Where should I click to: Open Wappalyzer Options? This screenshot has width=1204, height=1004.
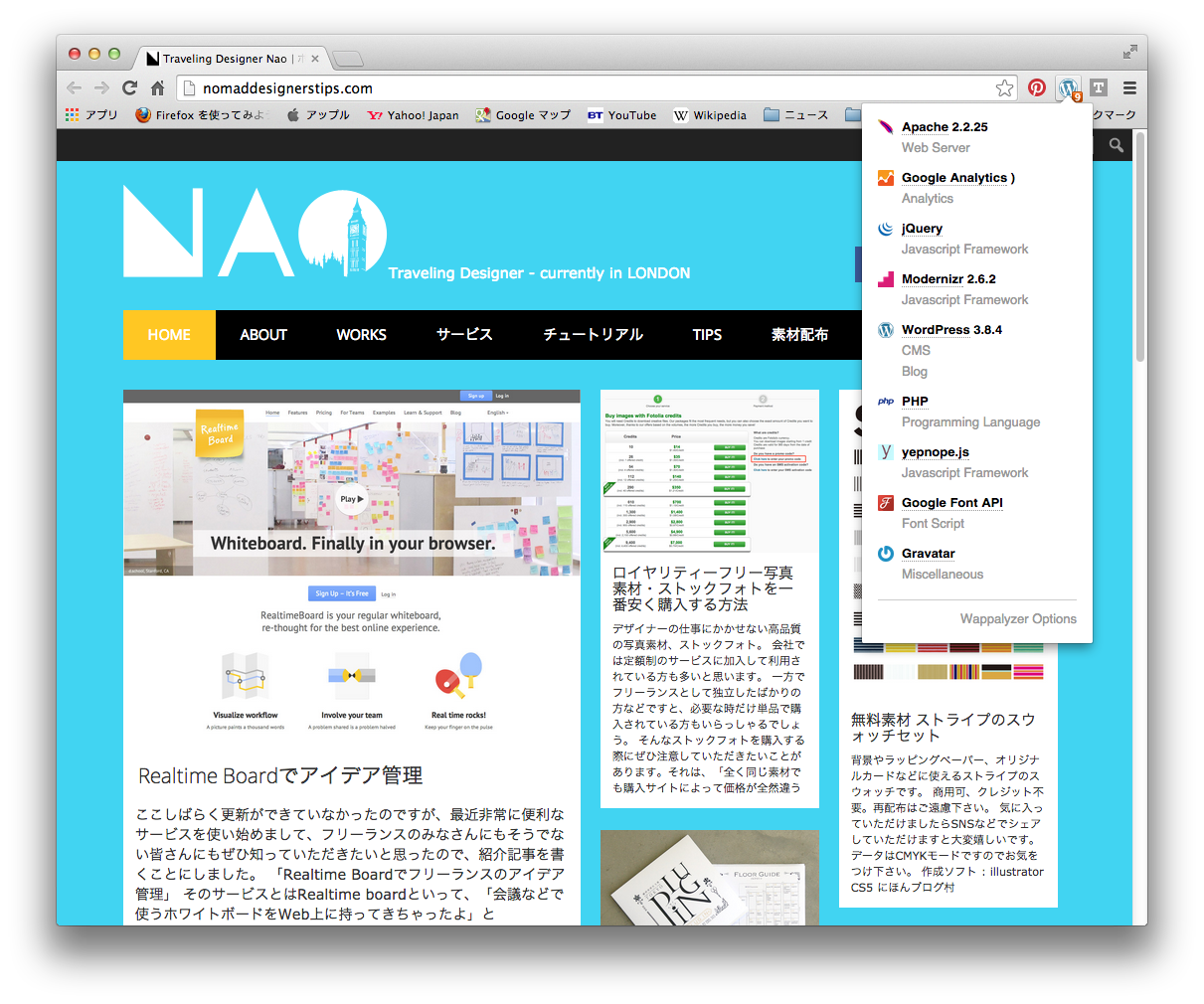click(x=1018, y=619)
